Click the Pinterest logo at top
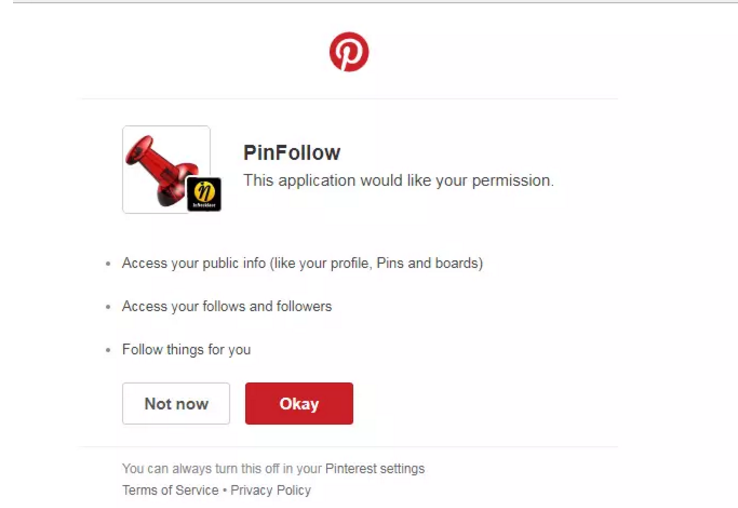This screenshot has width=738, height=508. click(x=349, y=52)
